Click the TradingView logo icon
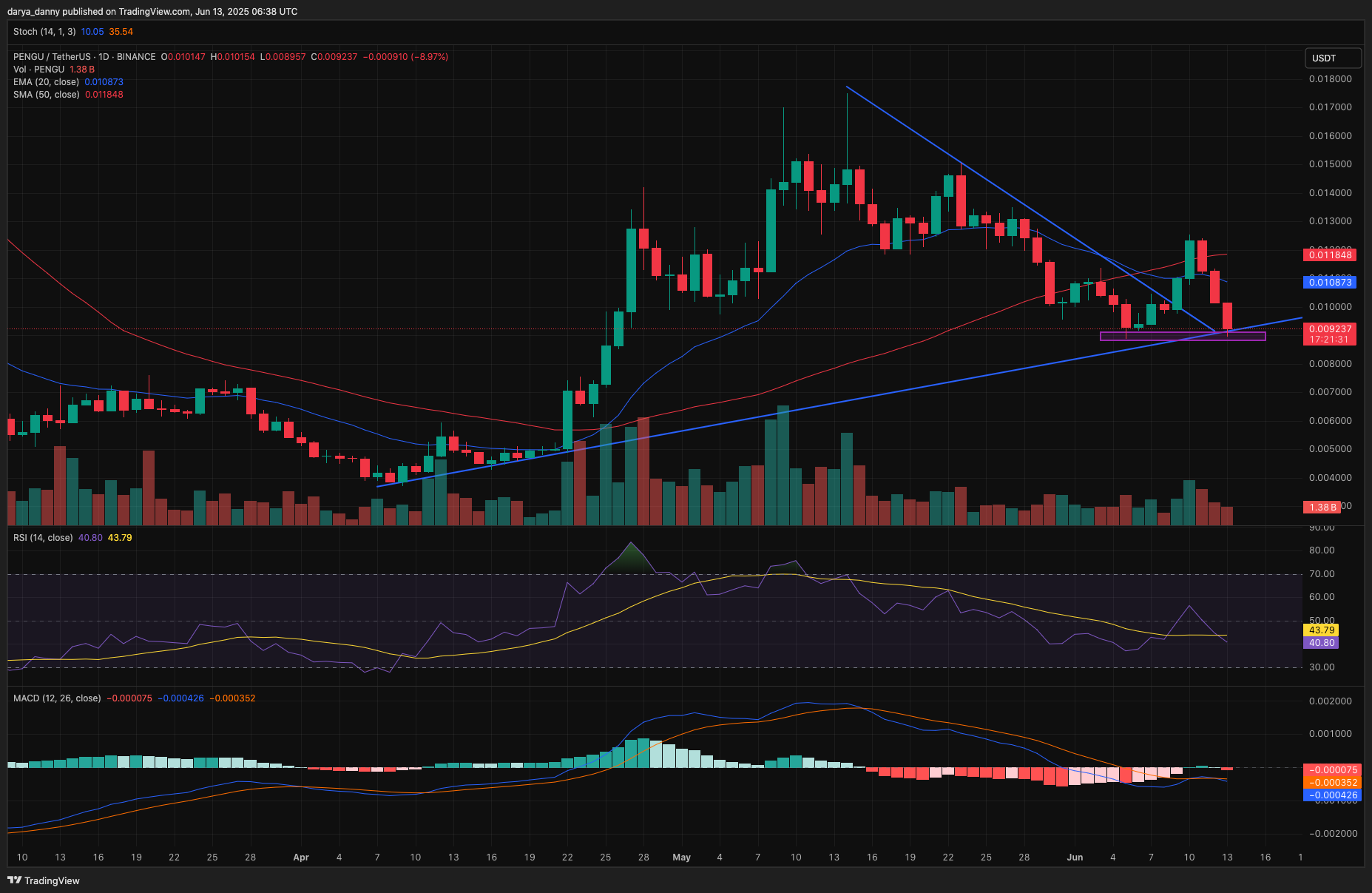 tap(14, 880)
